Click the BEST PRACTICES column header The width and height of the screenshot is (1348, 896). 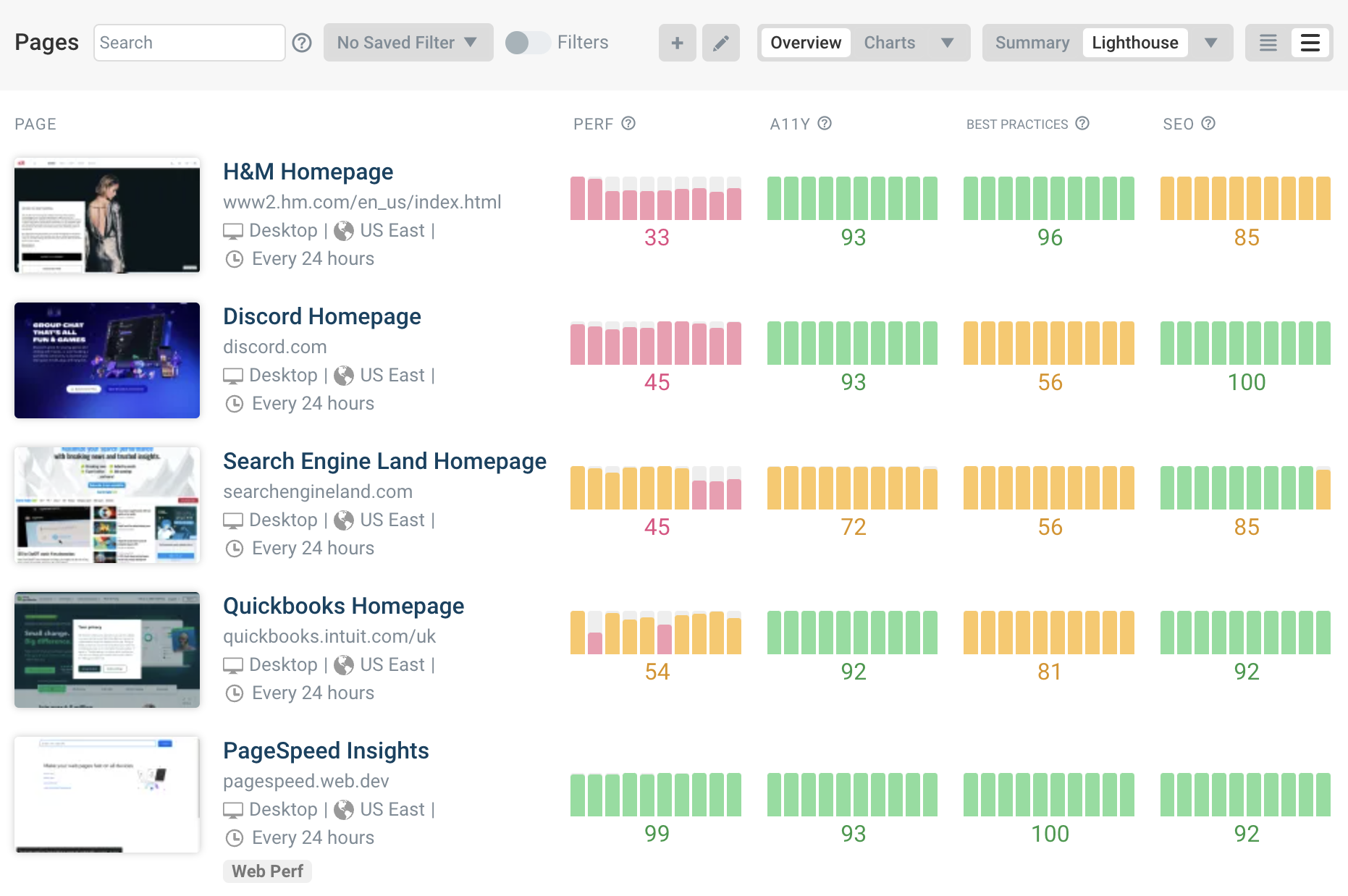coord(1017,124)
